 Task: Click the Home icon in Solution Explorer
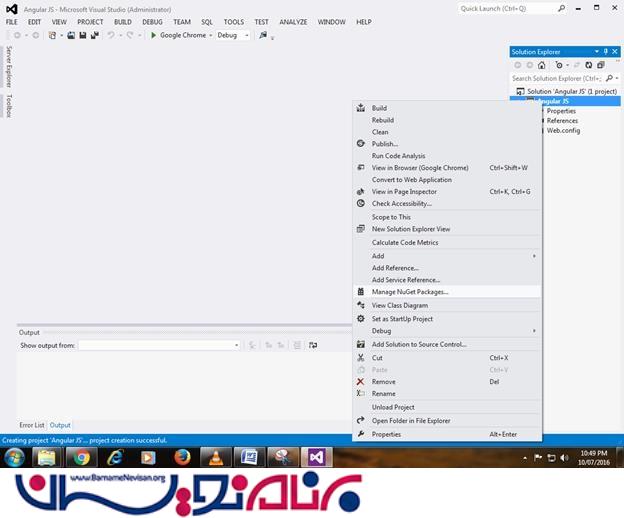click(543, 65)
